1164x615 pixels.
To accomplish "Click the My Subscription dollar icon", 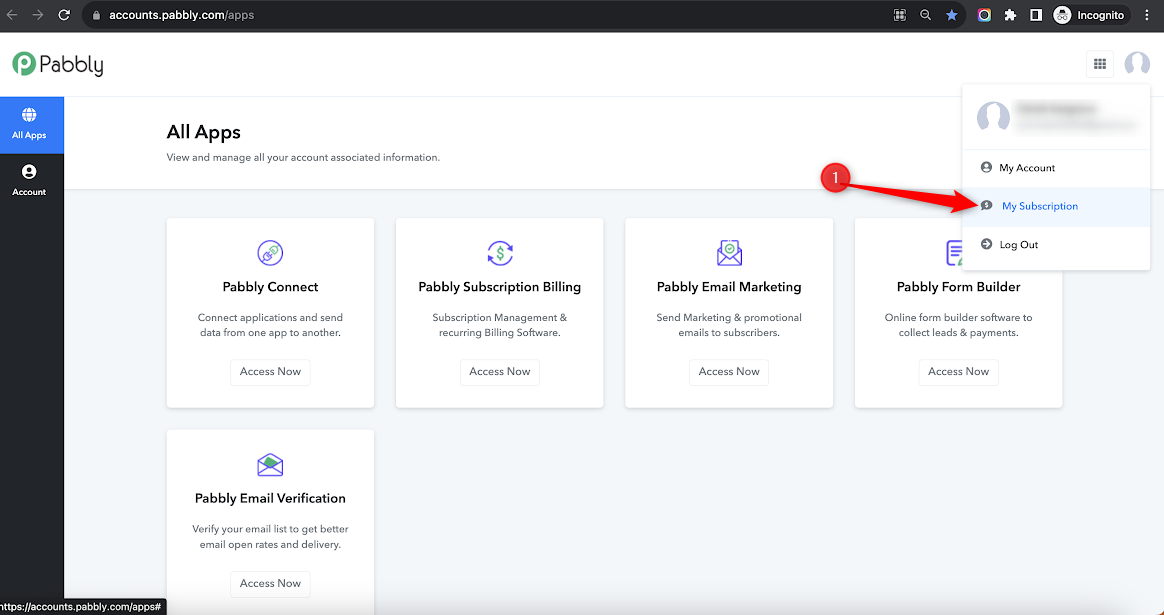I will (986, 206).
